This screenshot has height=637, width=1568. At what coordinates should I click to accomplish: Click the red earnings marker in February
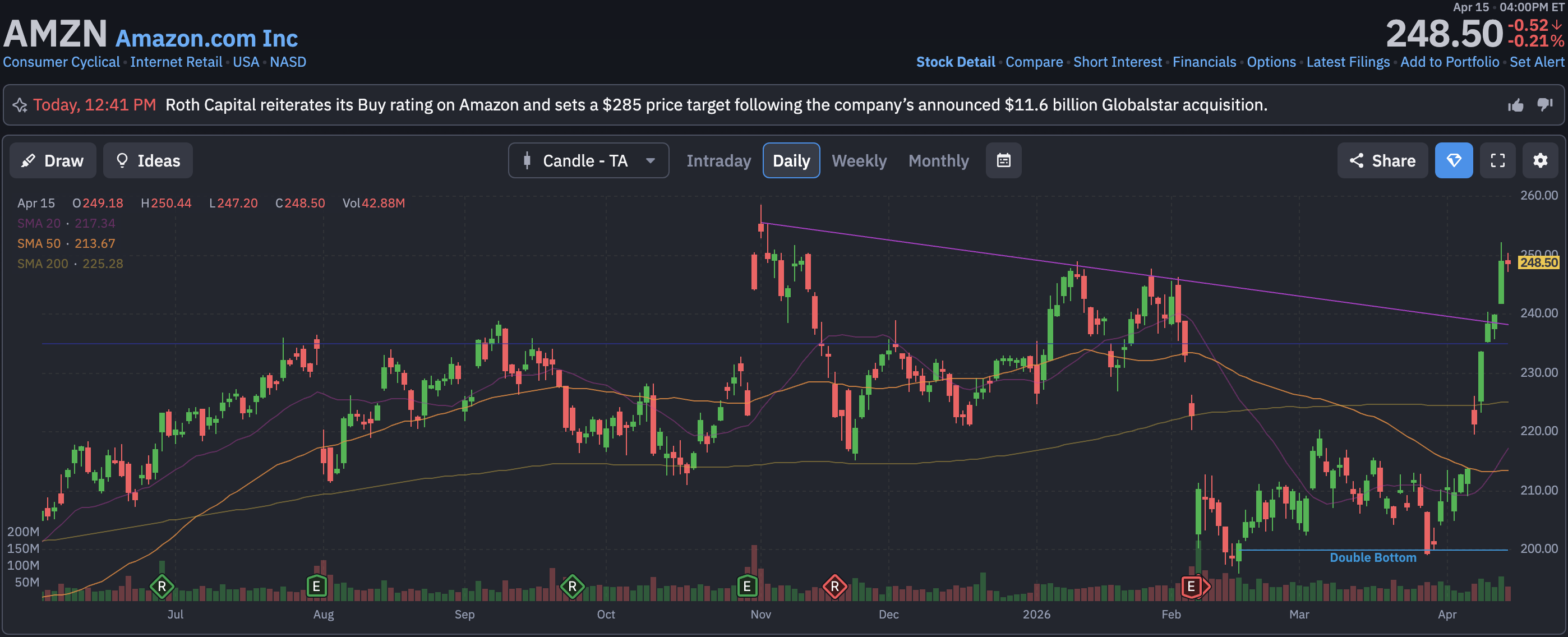[1191, 587]
